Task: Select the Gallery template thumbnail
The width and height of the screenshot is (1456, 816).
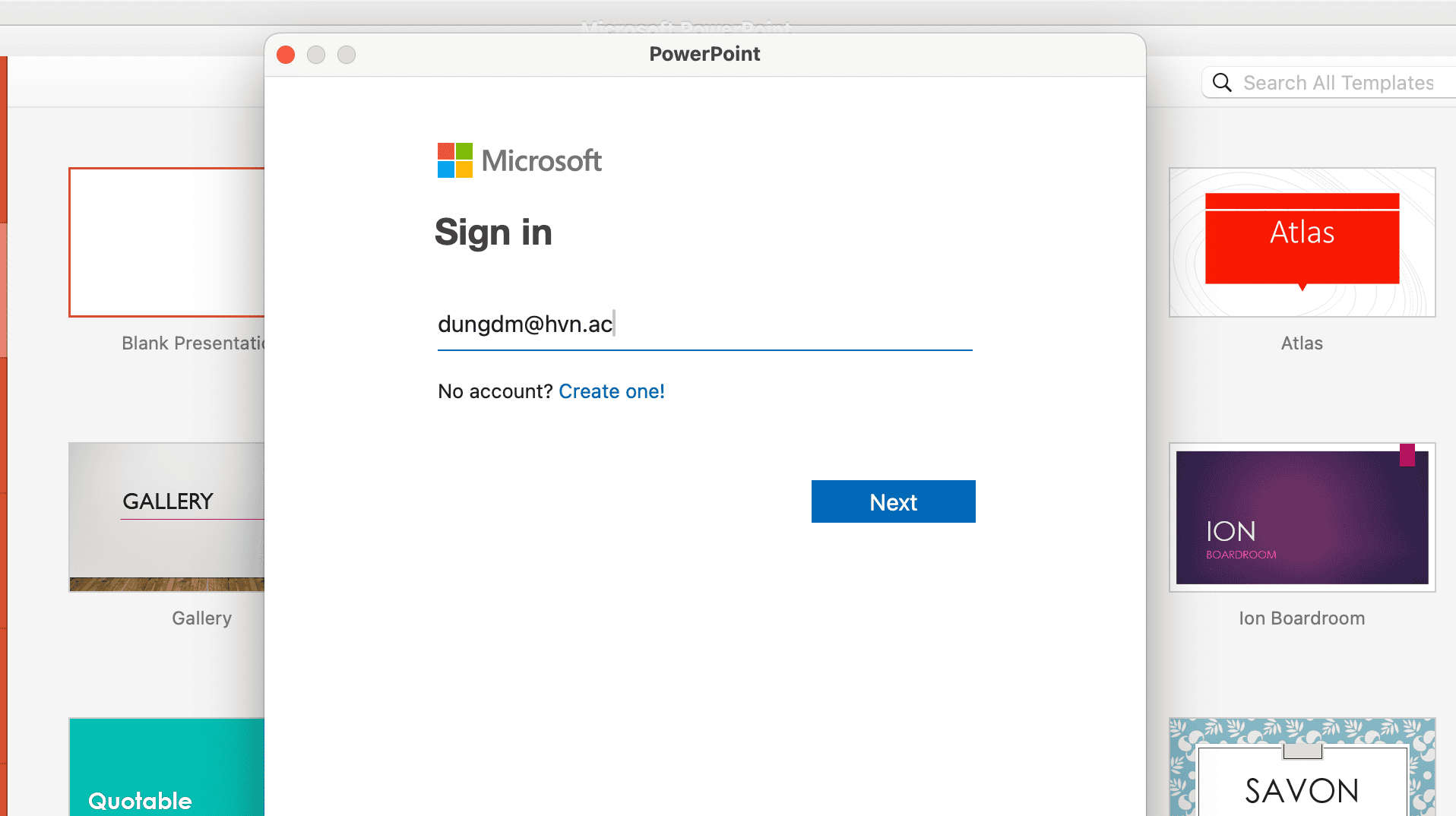Action: [167, 517]
